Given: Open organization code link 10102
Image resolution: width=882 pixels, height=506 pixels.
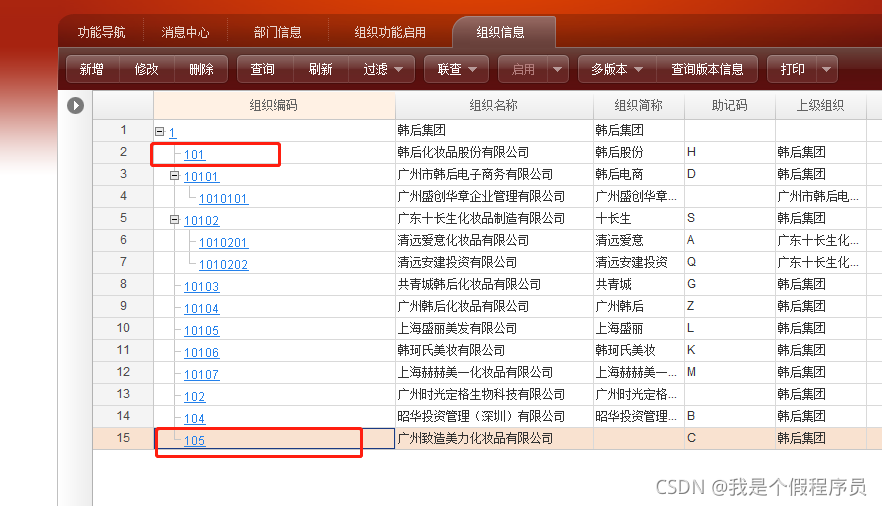Looking at the screenshot, I should (201, 220).
